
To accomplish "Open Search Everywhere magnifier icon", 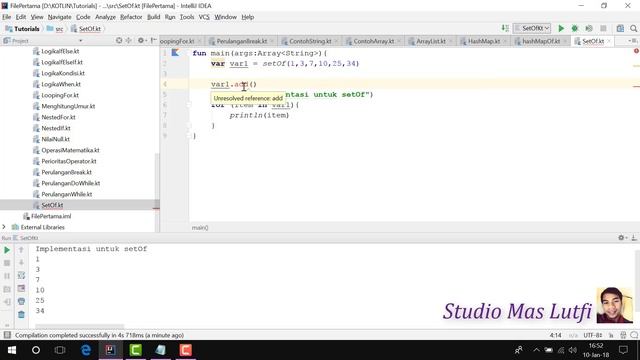I will [633, 28].
